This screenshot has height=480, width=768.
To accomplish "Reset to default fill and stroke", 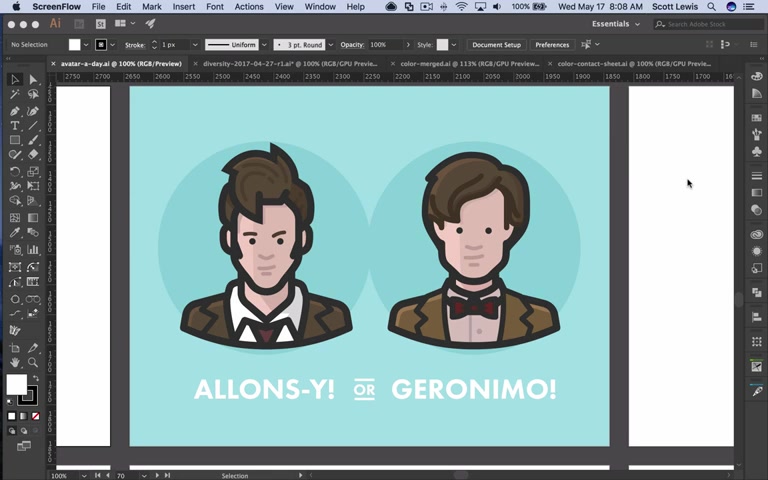I will 10,402.
